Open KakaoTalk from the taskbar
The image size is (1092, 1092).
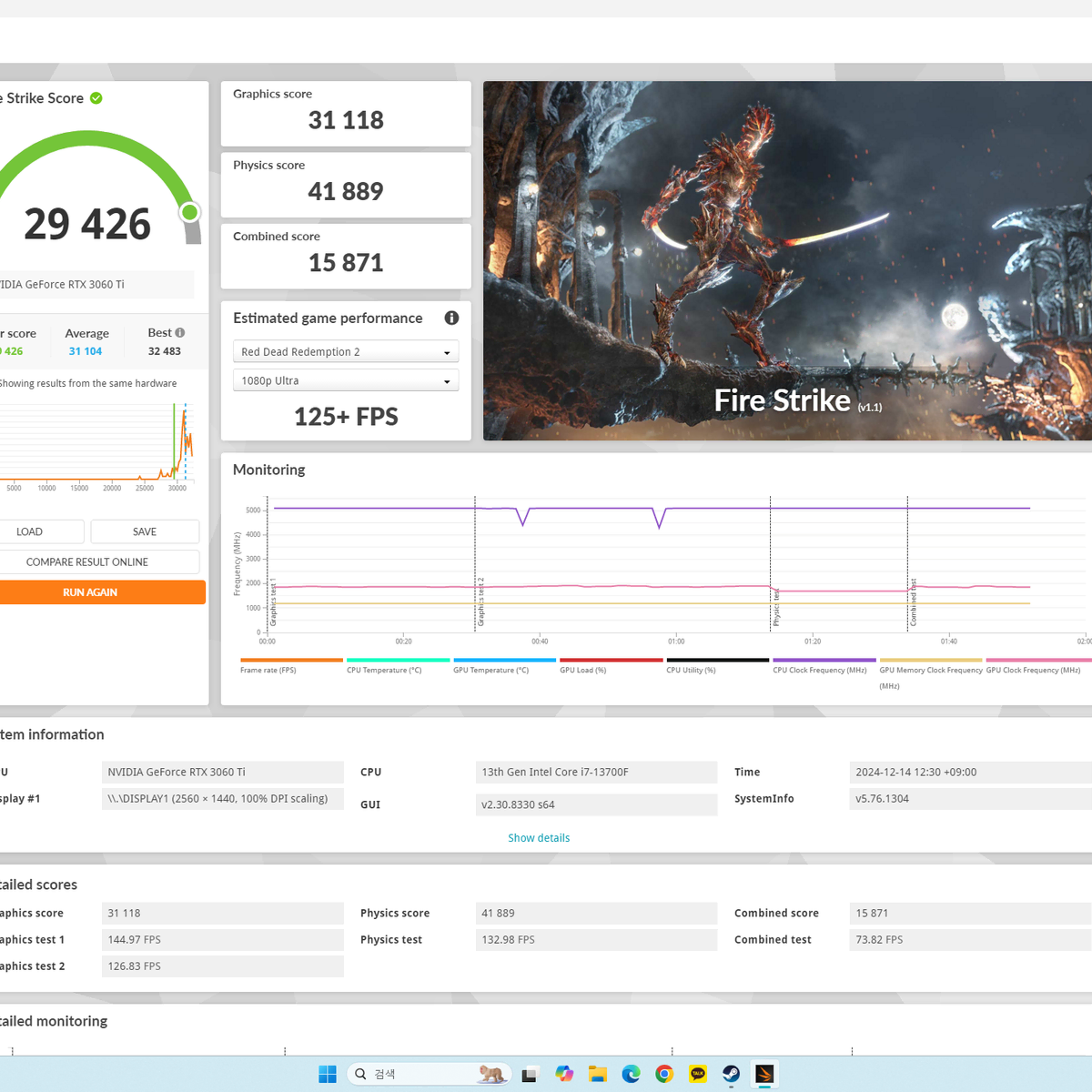pyautogui.click(x=698, y=1074)
